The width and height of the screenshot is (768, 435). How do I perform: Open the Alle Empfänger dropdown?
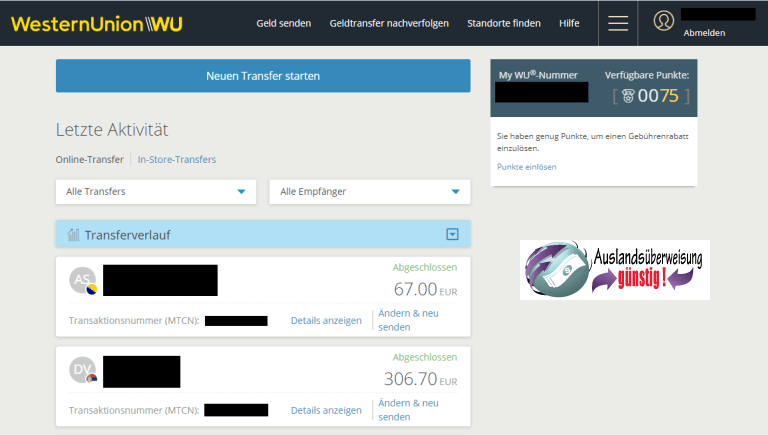coord(370,192)
